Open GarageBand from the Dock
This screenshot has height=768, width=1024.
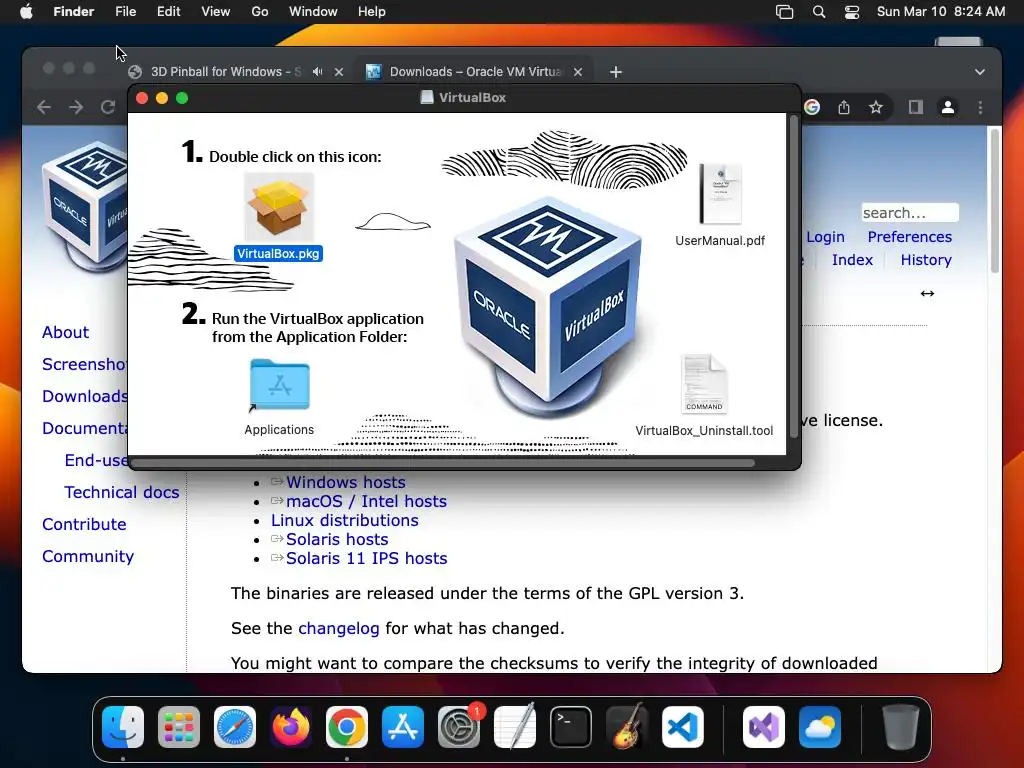pyautogui.click(x=627, y=727)
